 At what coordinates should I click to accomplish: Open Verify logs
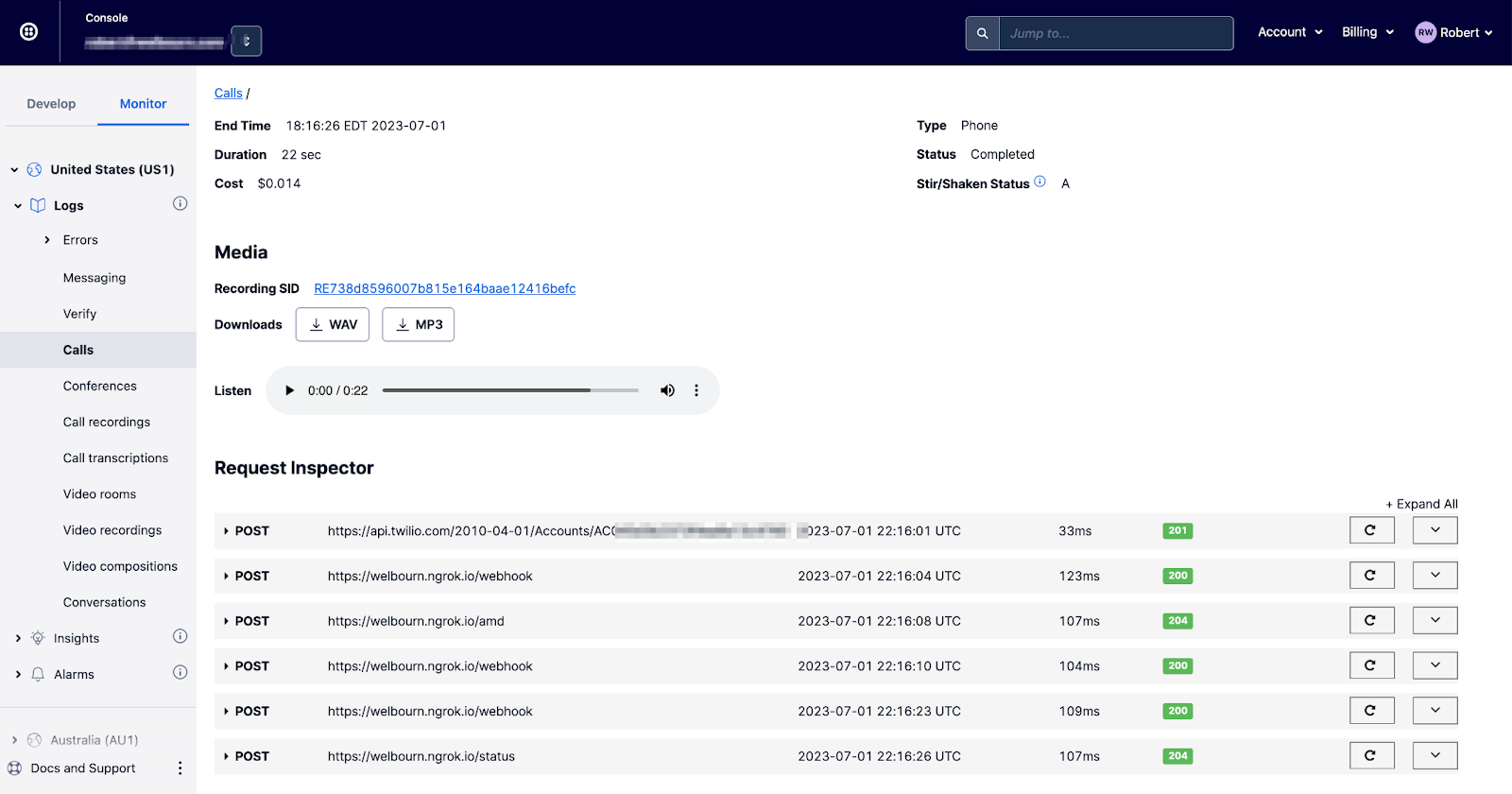pyautogui.click(x=79, y=314)
